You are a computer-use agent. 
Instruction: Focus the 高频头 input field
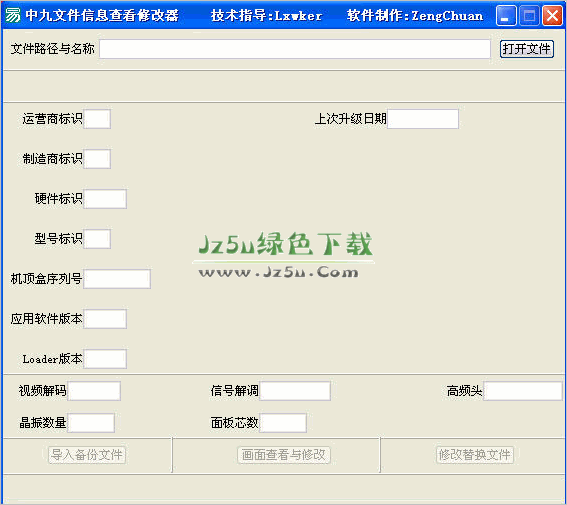(x=523, y=391)
